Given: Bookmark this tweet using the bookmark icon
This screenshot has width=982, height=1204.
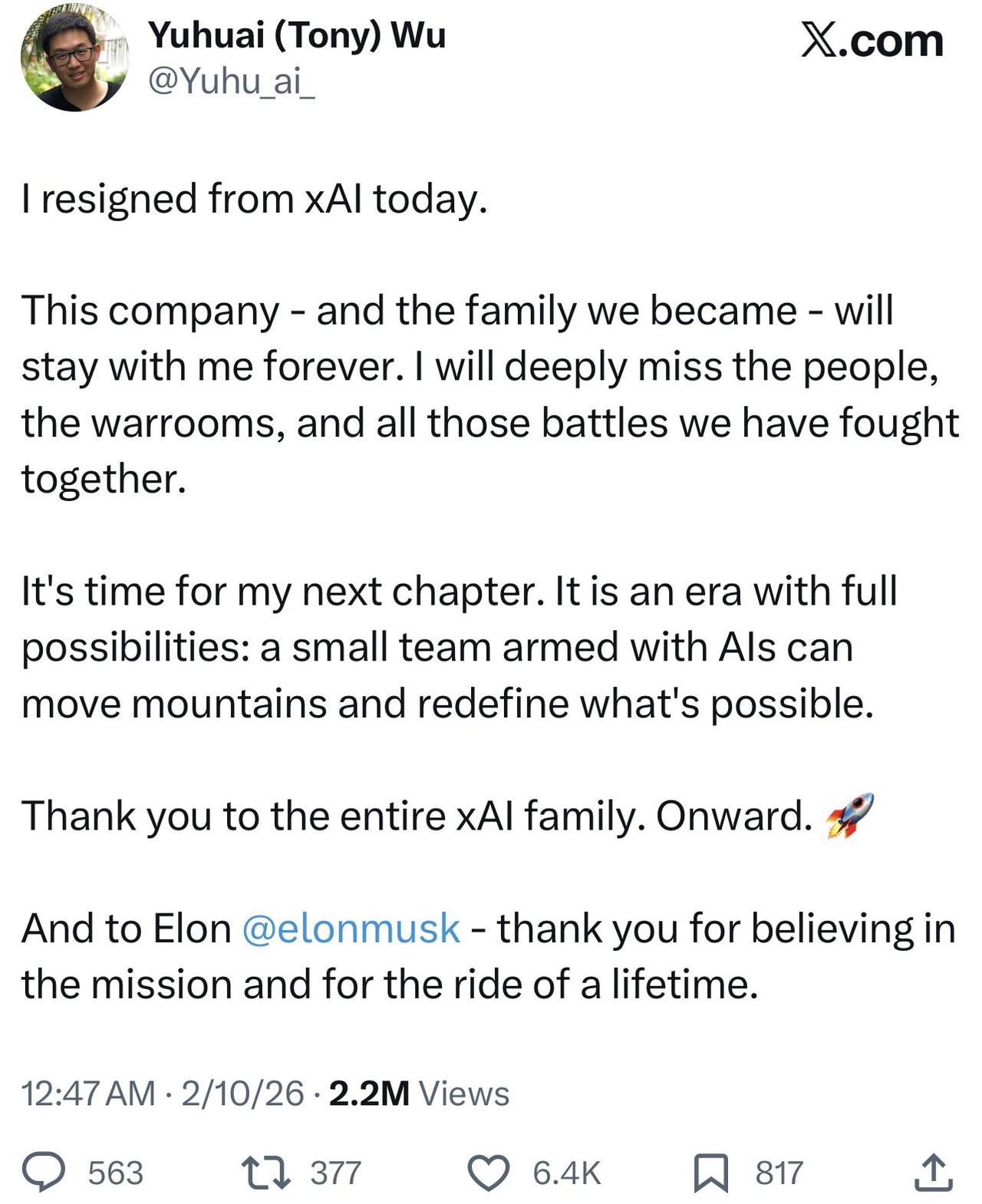Looking at the screenshot, I should tap(710, 1173).
